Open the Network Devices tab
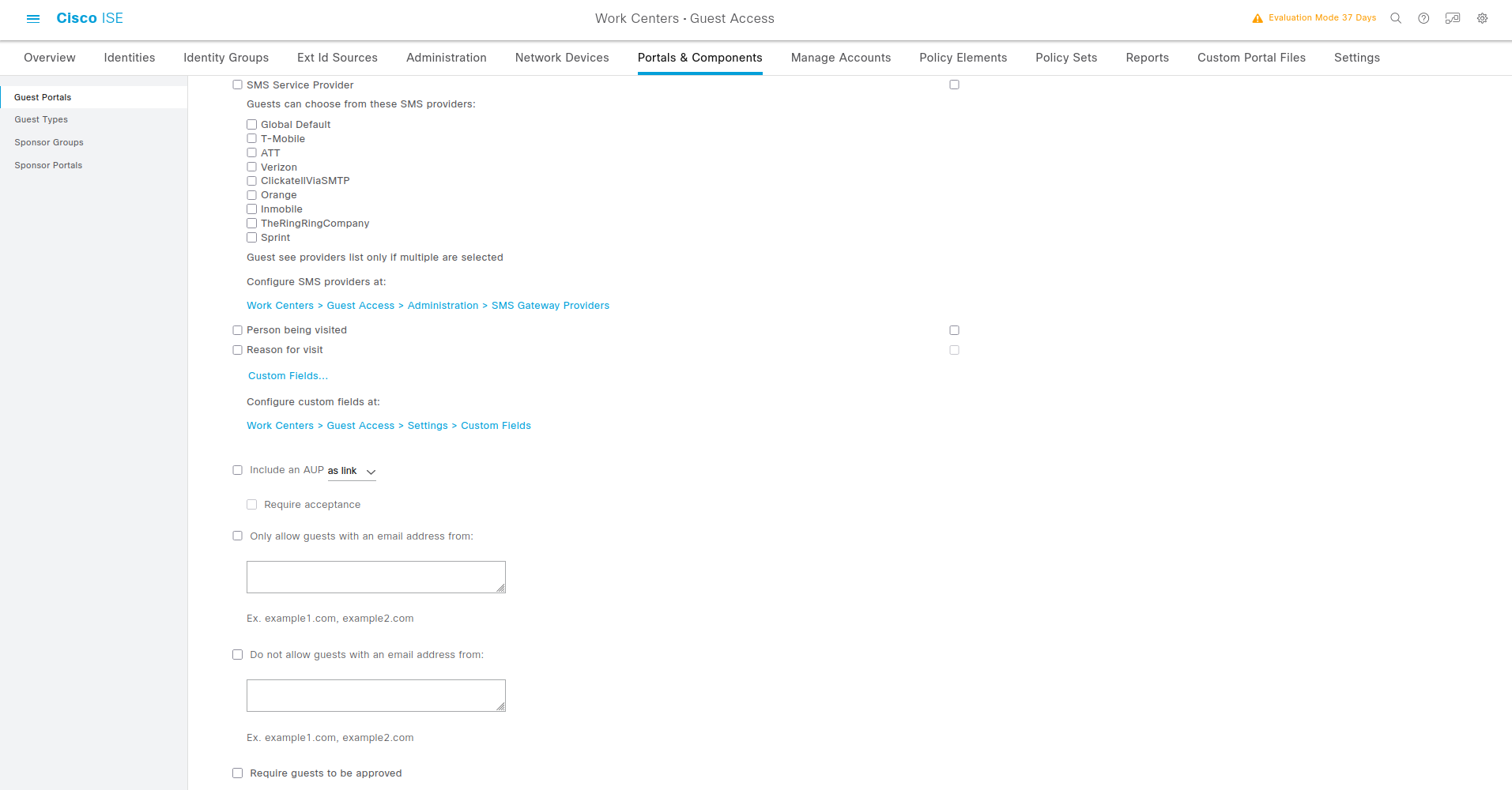 (x=562, y=58)
